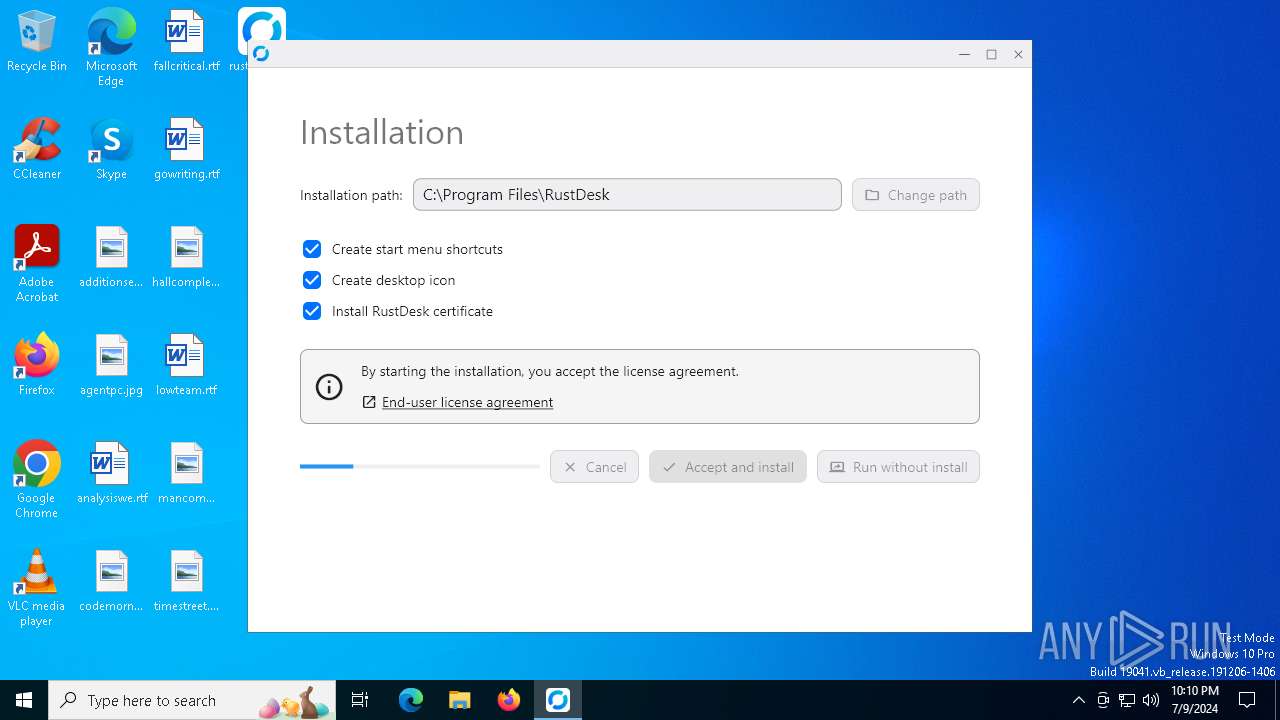Minimize the RustDesk installer window

(x=964, y=54)
